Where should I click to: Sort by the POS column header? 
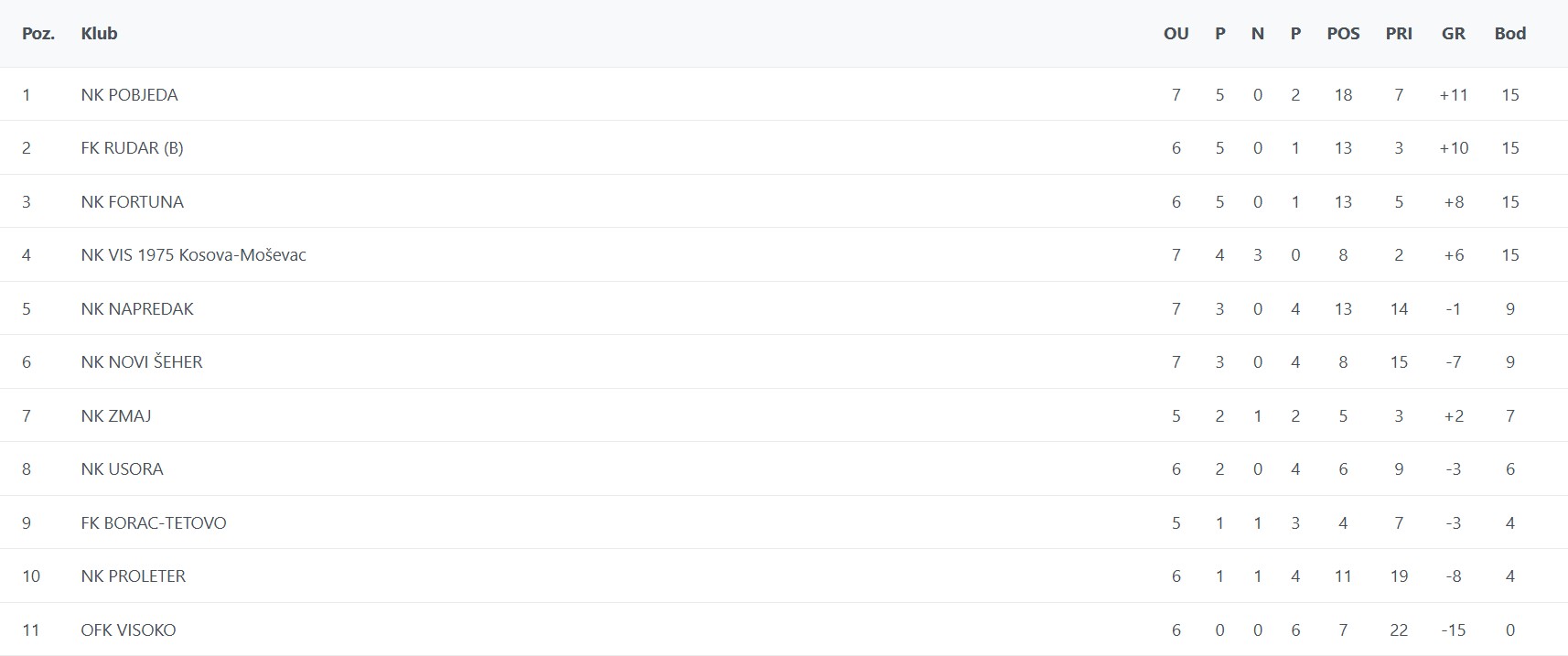[x=1343, y=34]
